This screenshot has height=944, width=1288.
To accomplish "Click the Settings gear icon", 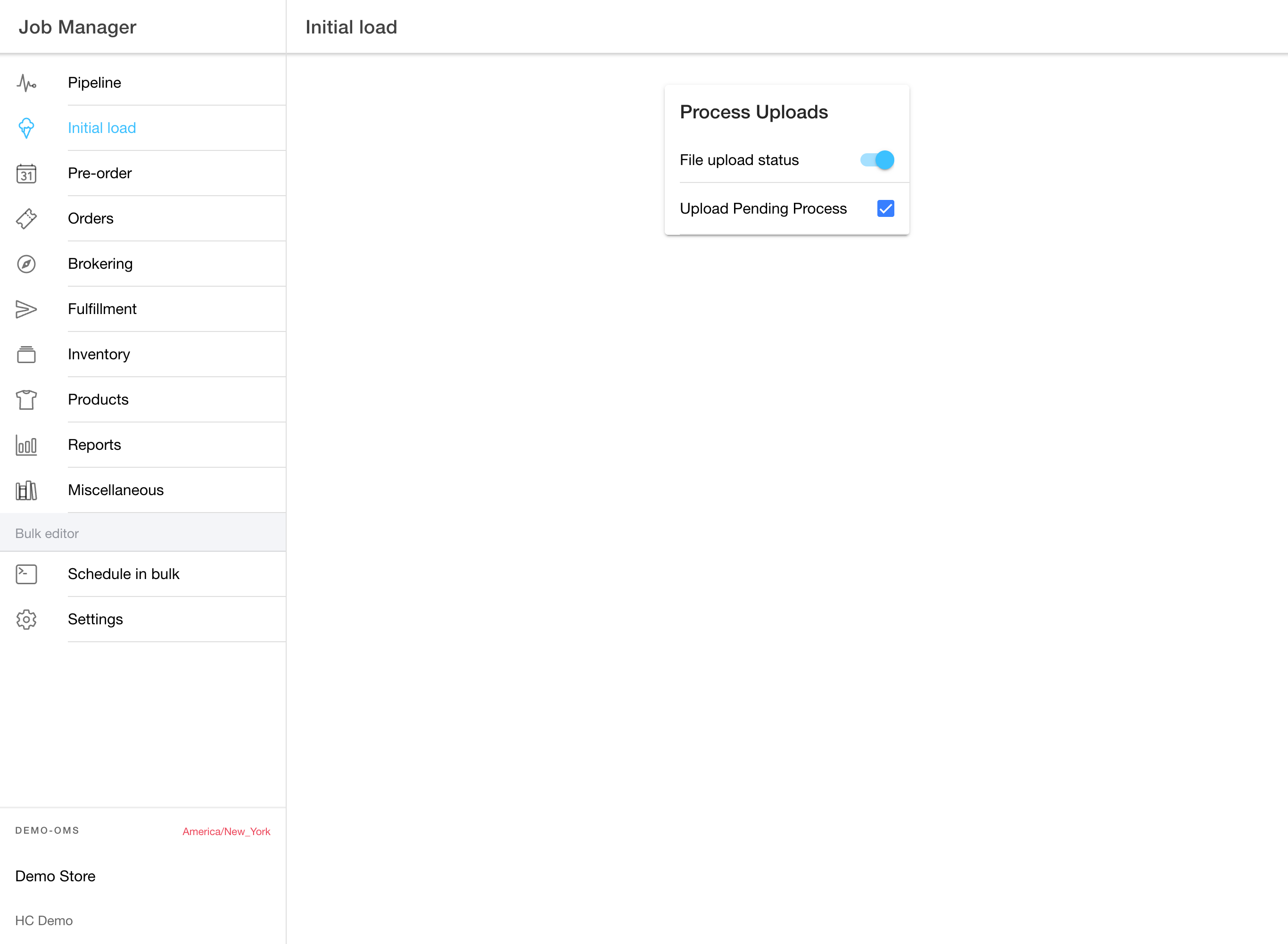I will [26, 620].
